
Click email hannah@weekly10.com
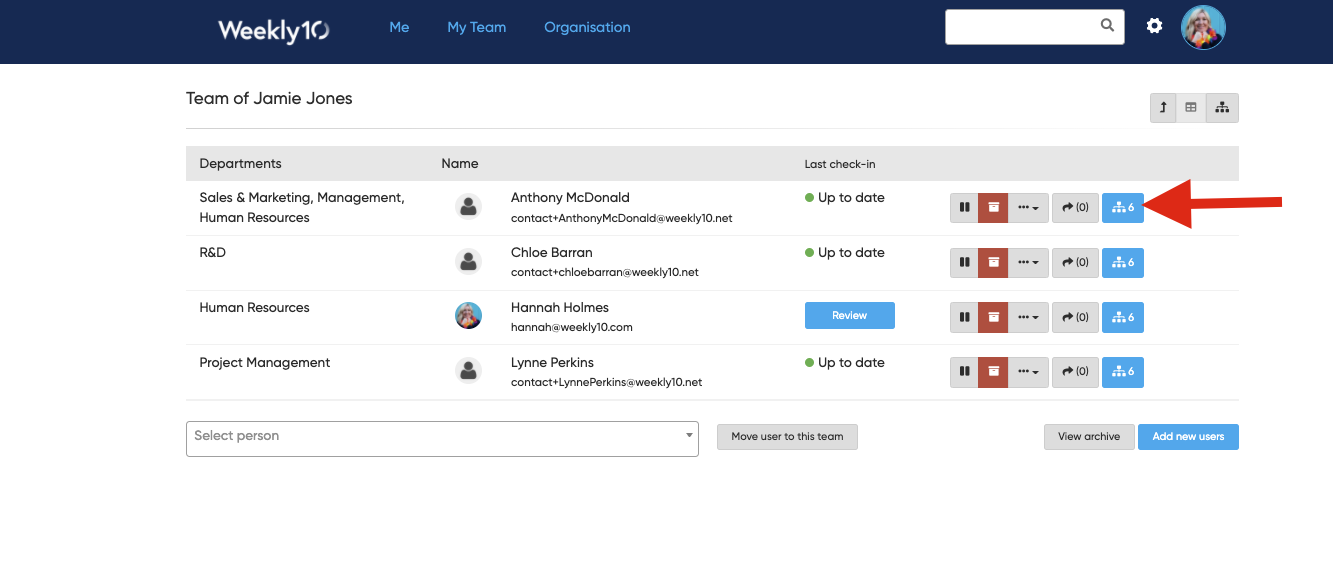pyautogui.click(x=571, y=327)
